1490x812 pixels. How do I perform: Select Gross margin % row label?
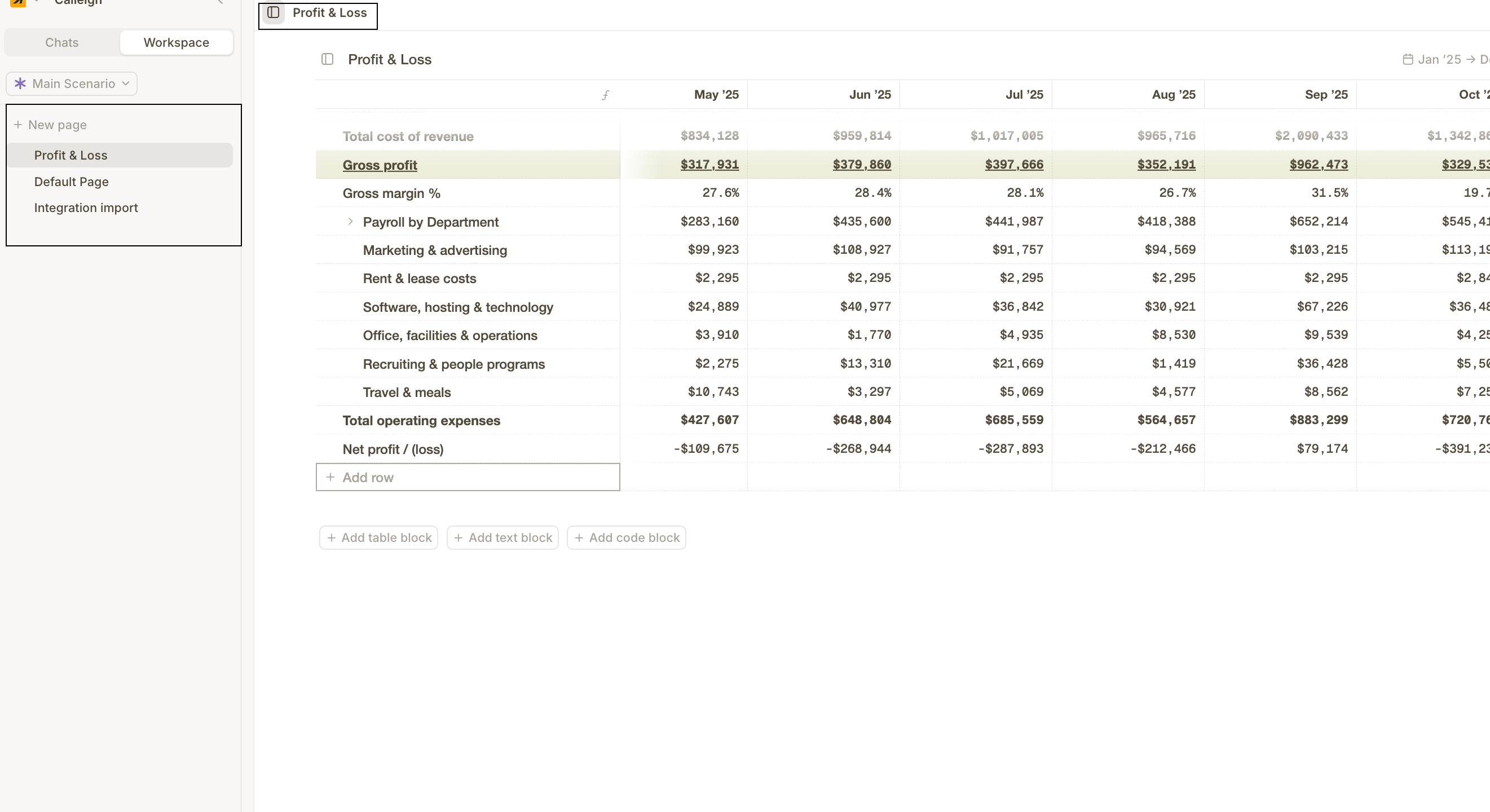[x=391, y=193]
